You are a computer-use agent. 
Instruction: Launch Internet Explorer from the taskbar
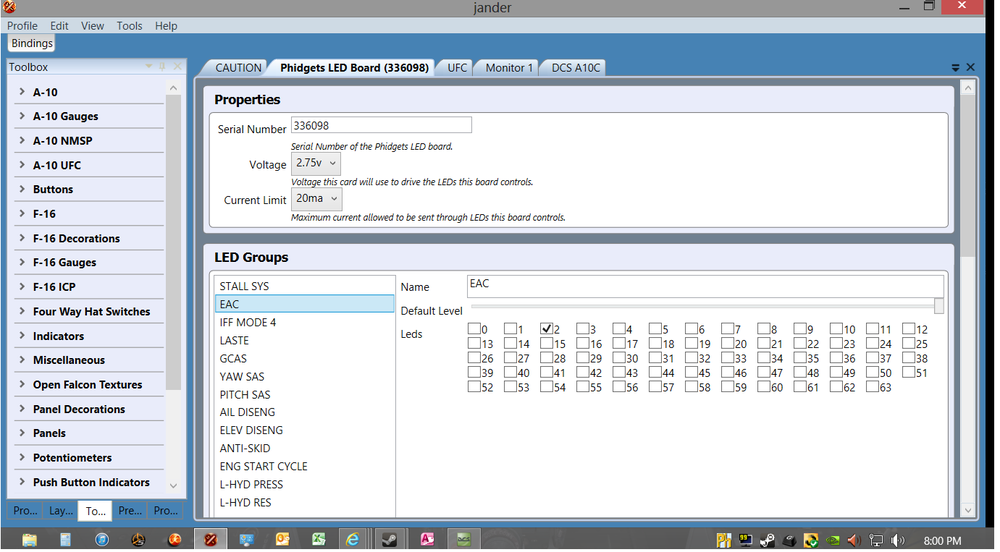pos(352,539)
